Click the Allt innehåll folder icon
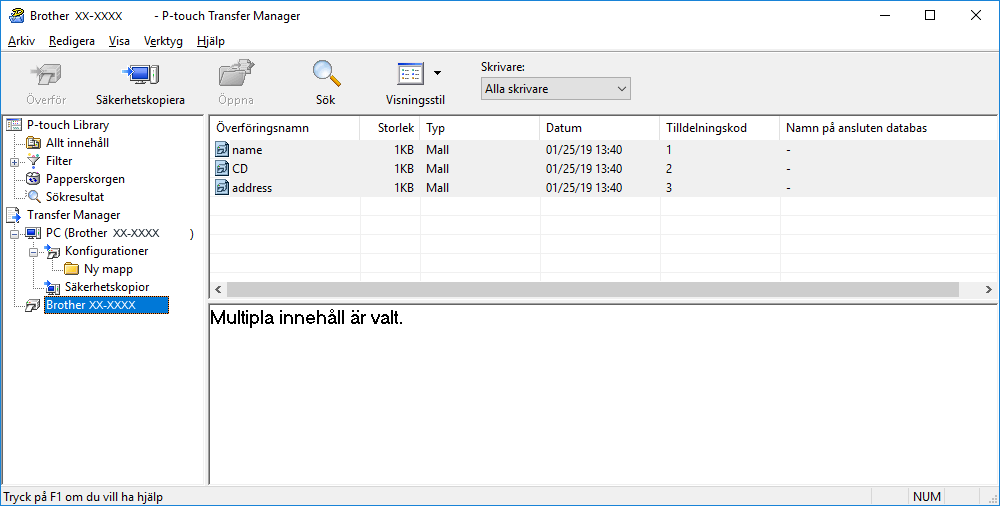The image size is (1000, 506). click(34, 143)
